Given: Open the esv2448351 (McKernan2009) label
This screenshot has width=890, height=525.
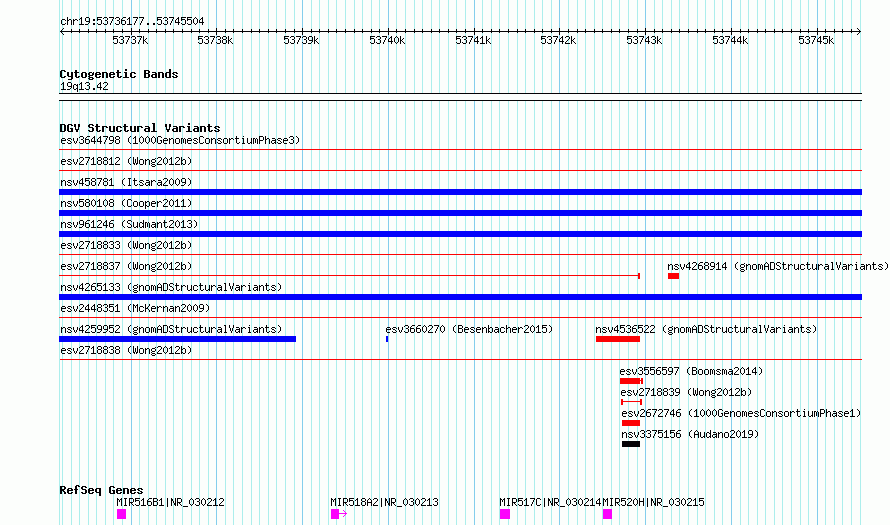Looking at the screenshot, I should tap(135, 308).
